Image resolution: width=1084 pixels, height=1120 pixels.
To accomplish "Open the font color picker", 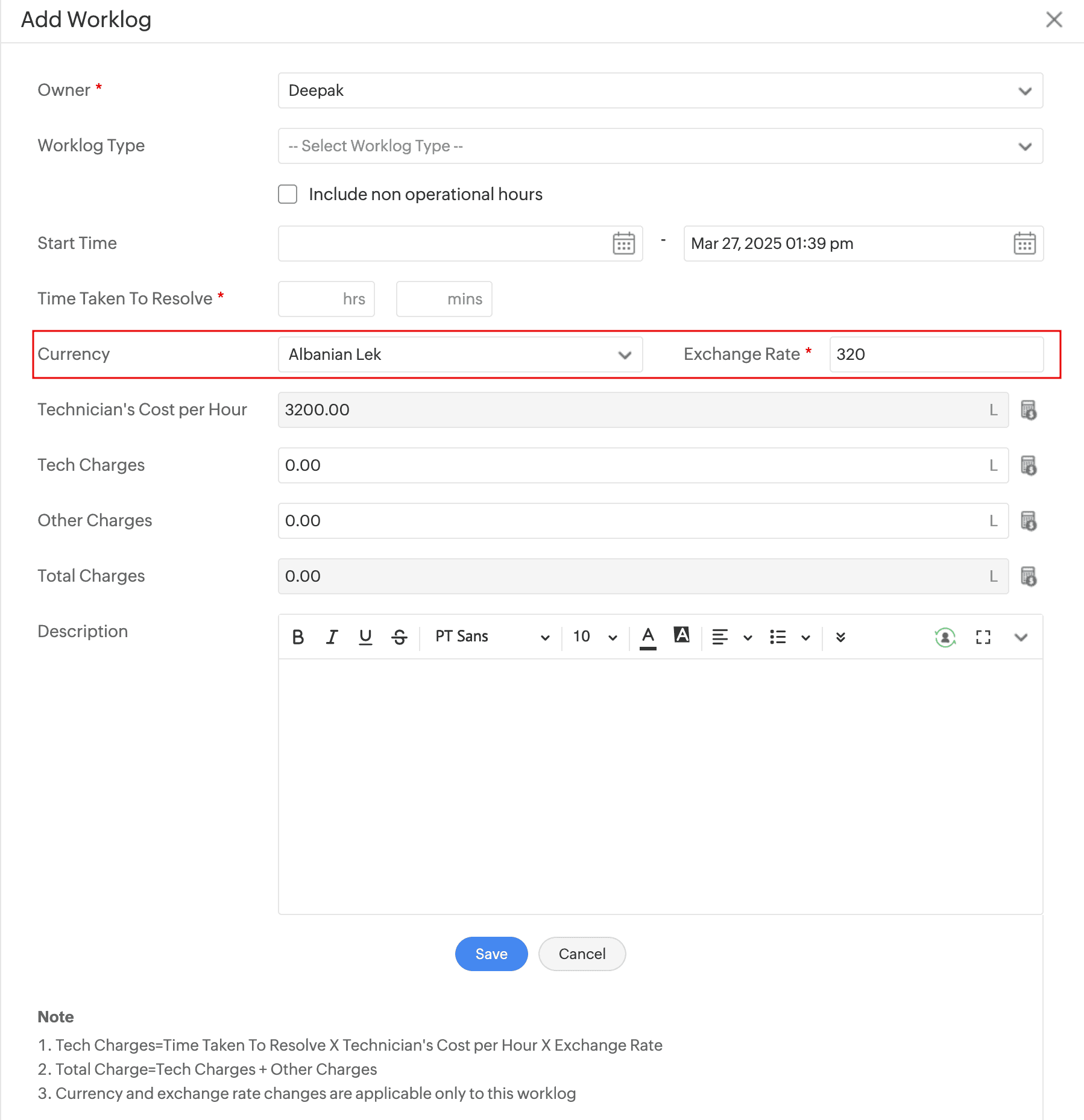I will point(648,637).
